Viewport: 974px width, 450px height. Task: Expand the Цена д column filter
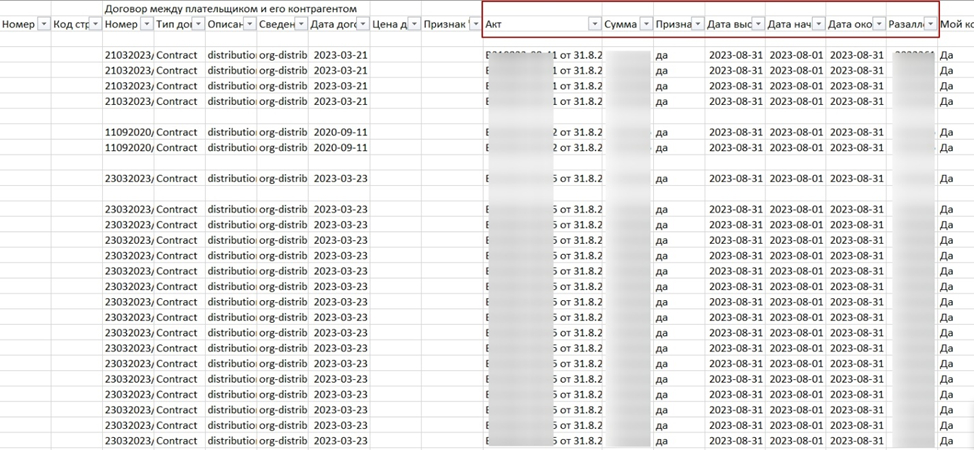coord(414,24)
